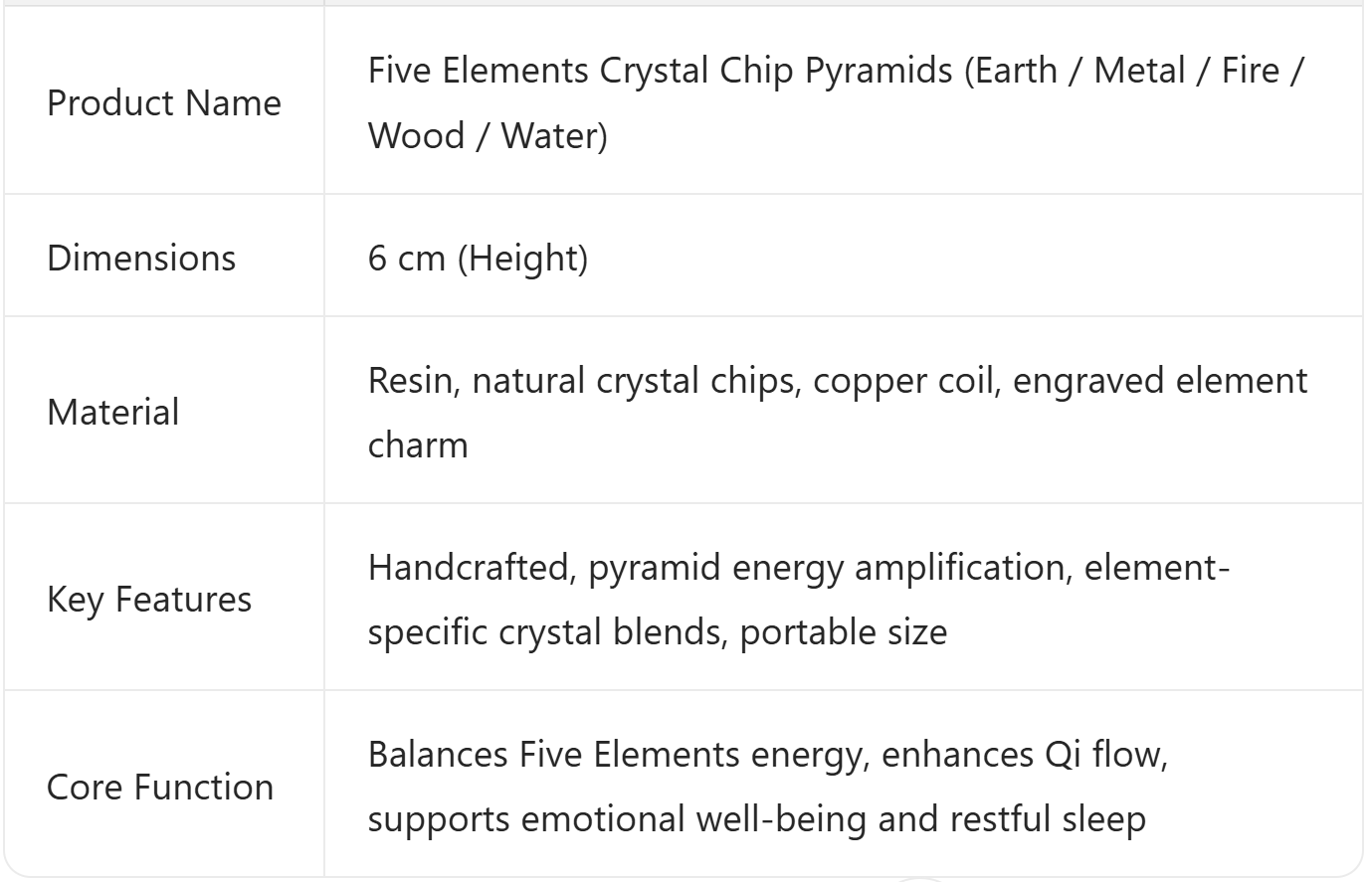The image size is (1372, 882).
Task: Click the Product Name label cell
Action: (164, 103)
